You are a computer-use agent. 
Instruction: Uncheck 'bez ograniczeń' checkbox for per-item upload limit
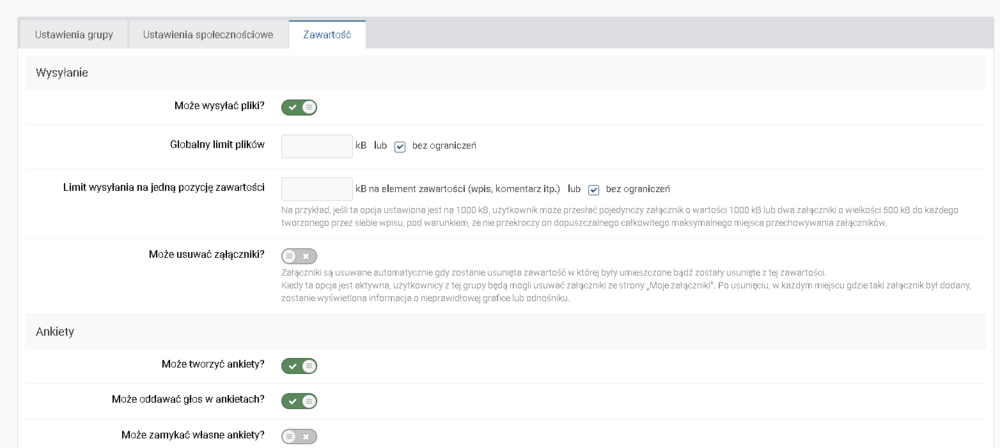click(593, 189)
